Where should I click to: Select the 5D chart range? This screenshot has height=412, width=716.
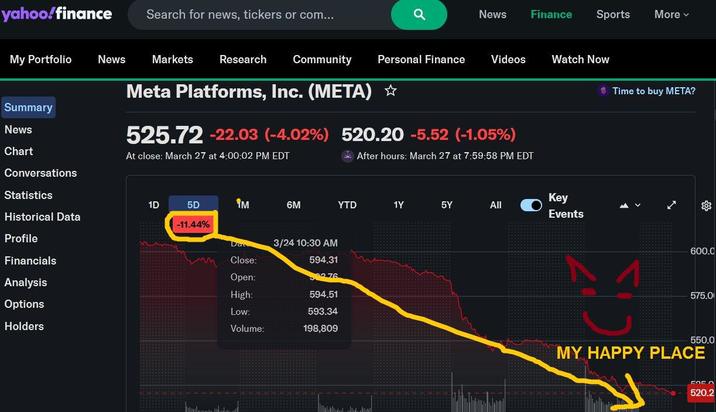click(194, 205)
